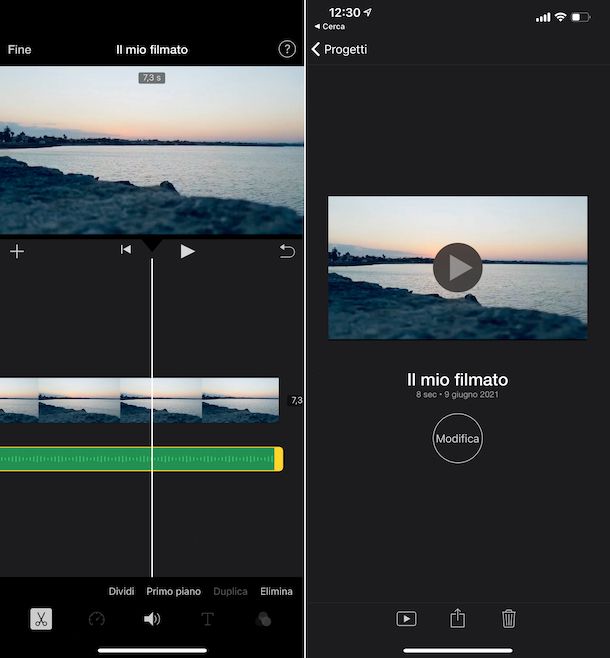Tap the 7,3 label beside the timeline clip
Viewport: 610px width, 658px height.
(x=297, y=400)
